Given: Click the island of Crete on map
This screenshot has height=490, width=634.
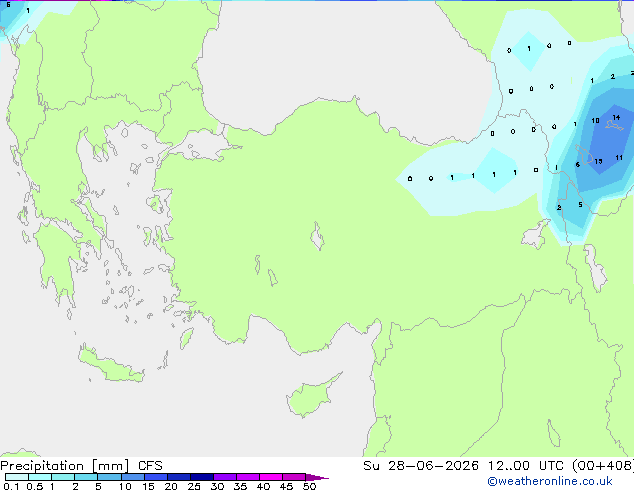Looking at the screenshot, I should point(111,365).
